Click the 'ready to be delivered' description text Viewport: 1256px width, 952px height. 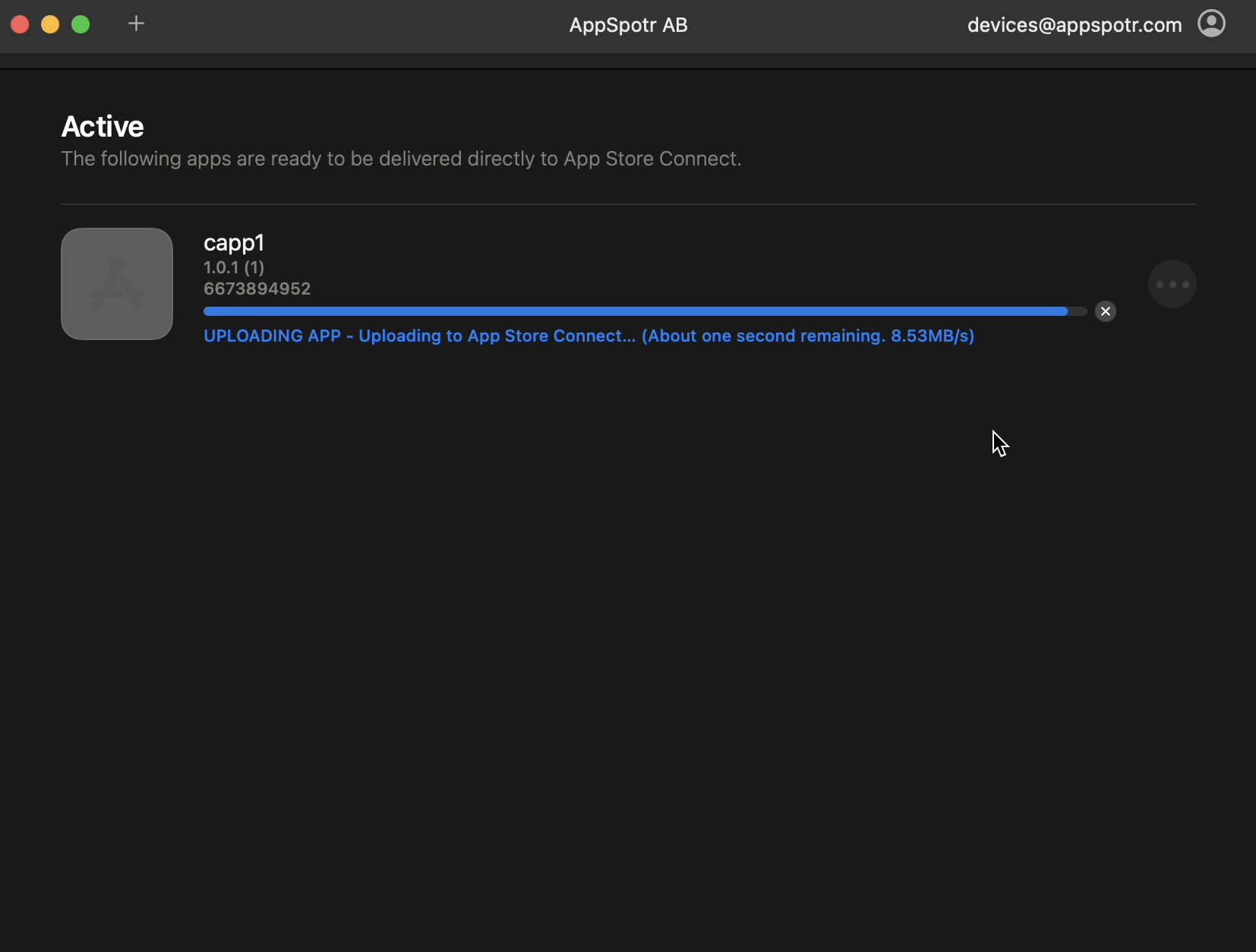pos(401,159)
